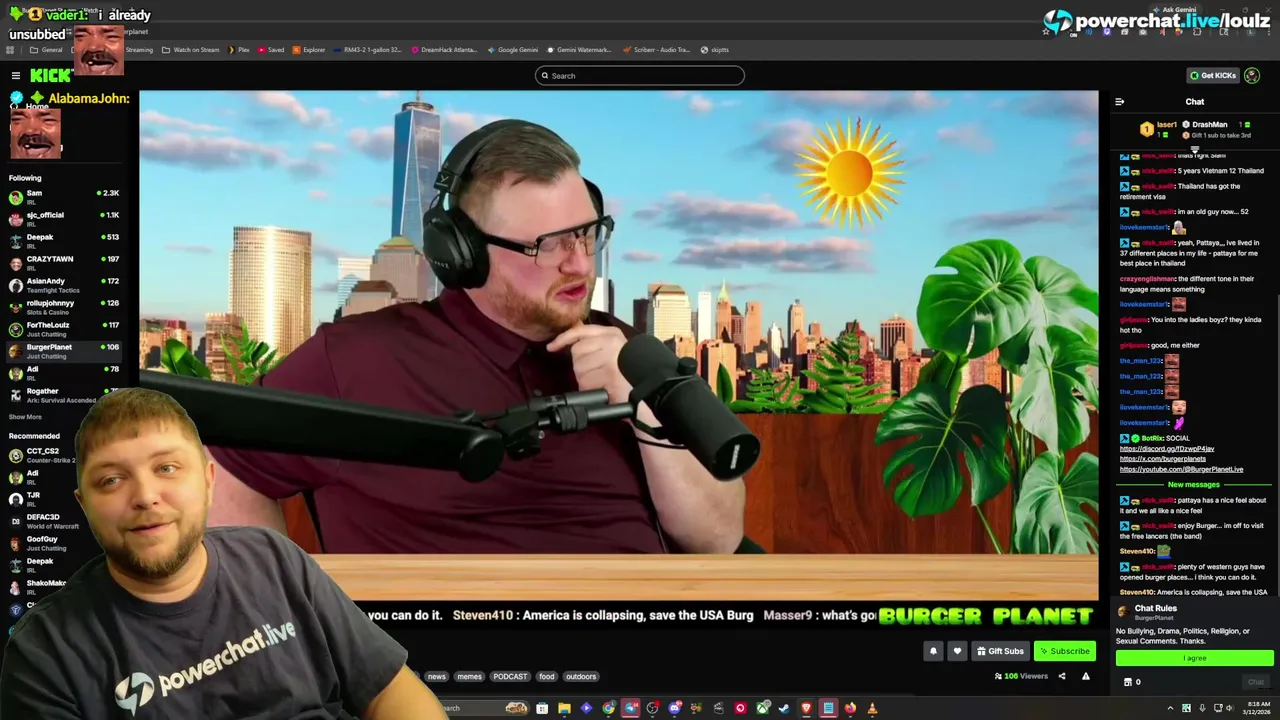Viewport: 1280px width, 720px height.
Task: Open the Deepak channel in Following list
Action: 64,241
